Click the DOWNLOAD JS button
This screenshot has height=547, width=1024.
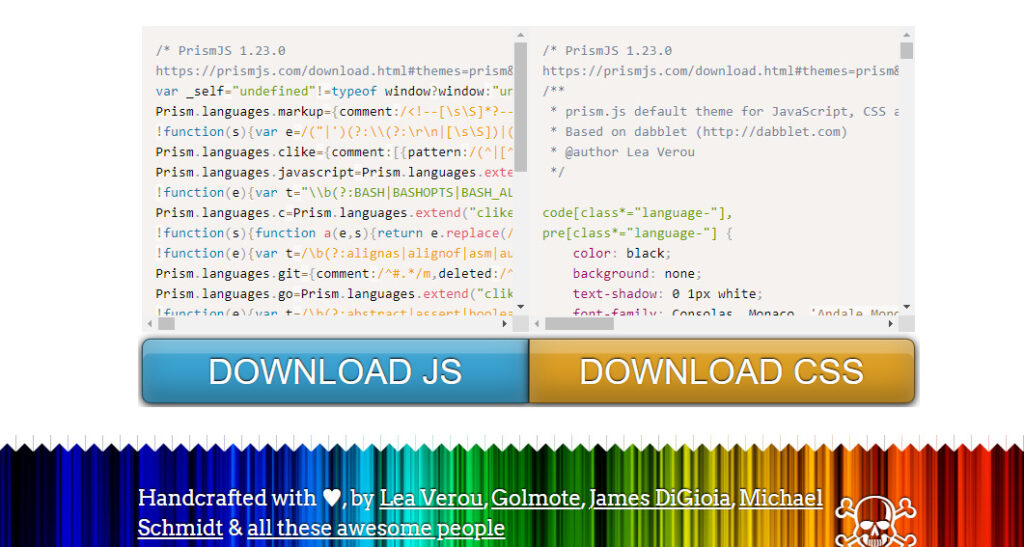335,371
